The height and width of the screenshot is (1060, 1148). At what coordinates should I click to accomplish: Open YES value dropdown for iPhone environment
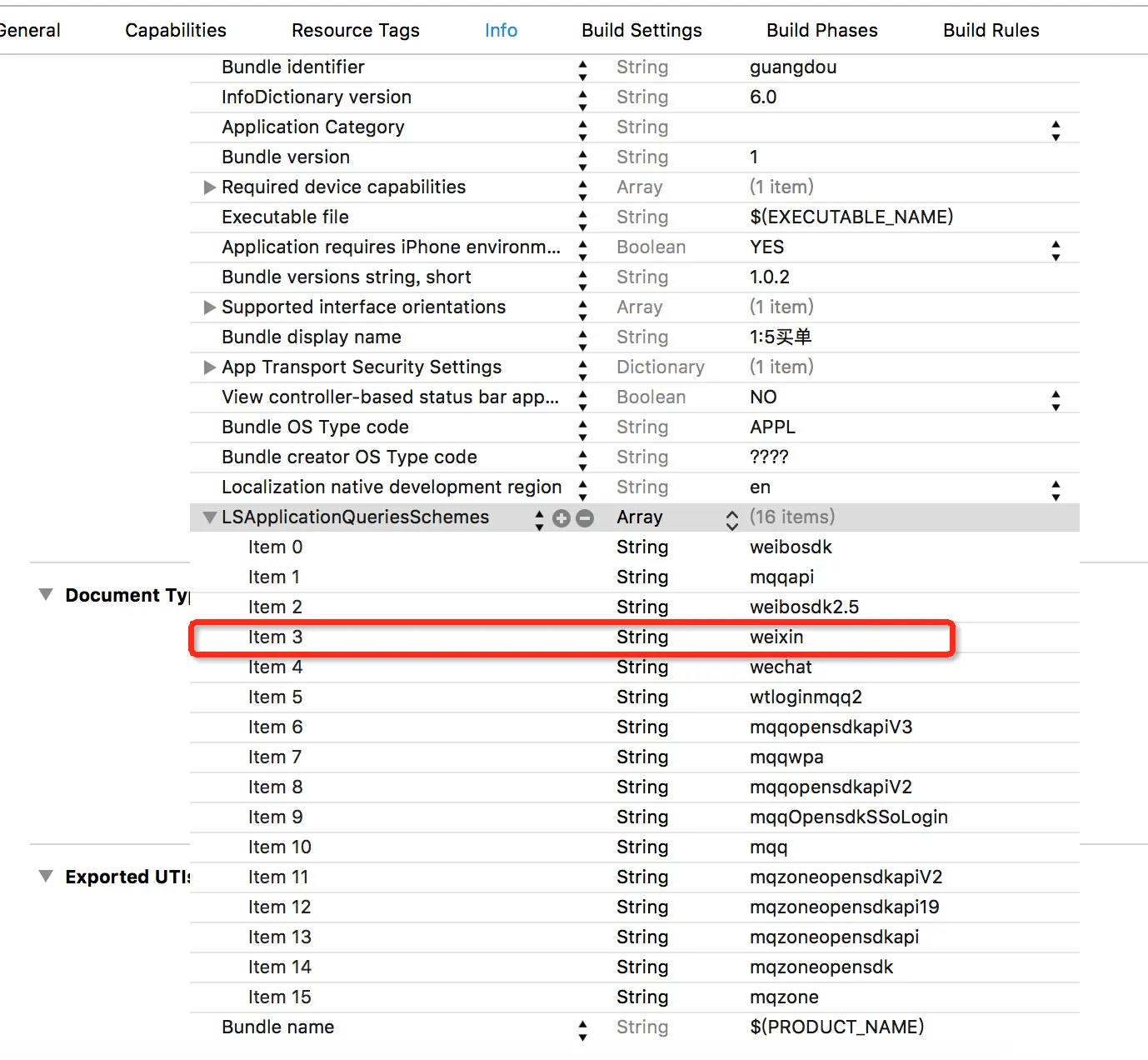(1056, 251)
